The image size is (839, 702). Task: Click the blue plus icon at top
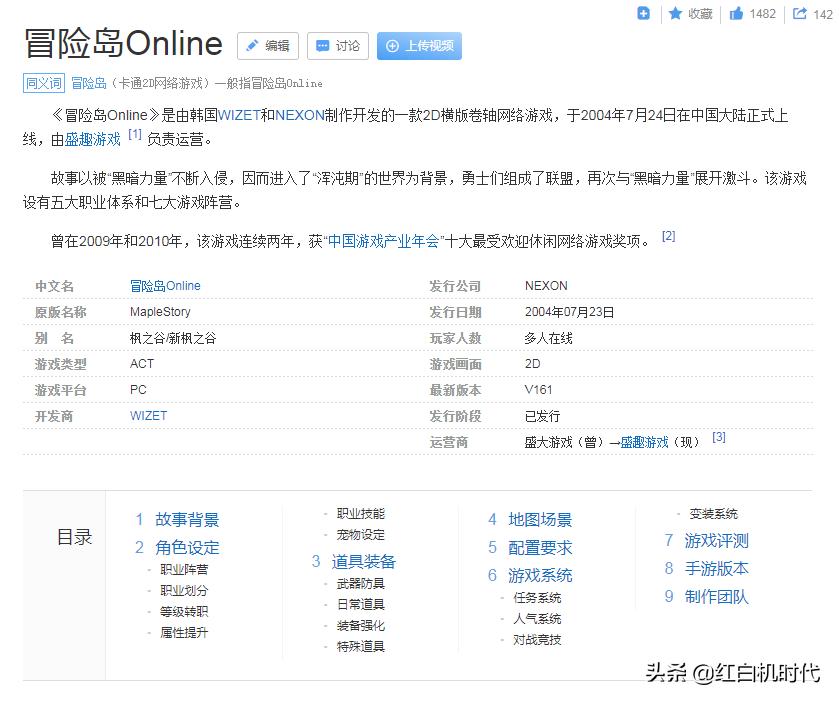[x=643, y=13]
